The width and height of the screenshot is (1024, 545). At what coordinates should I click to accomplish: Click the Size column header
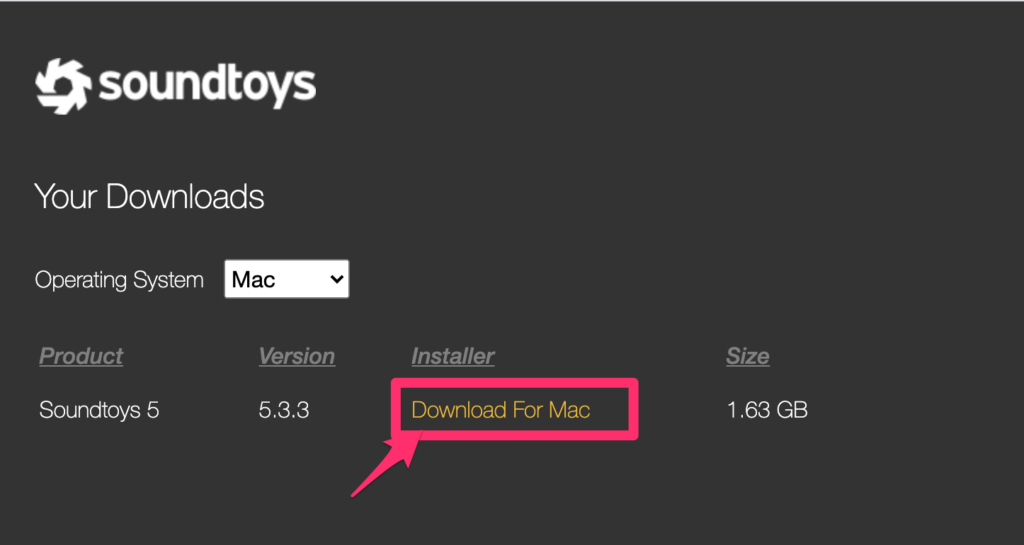coord(747,356)
